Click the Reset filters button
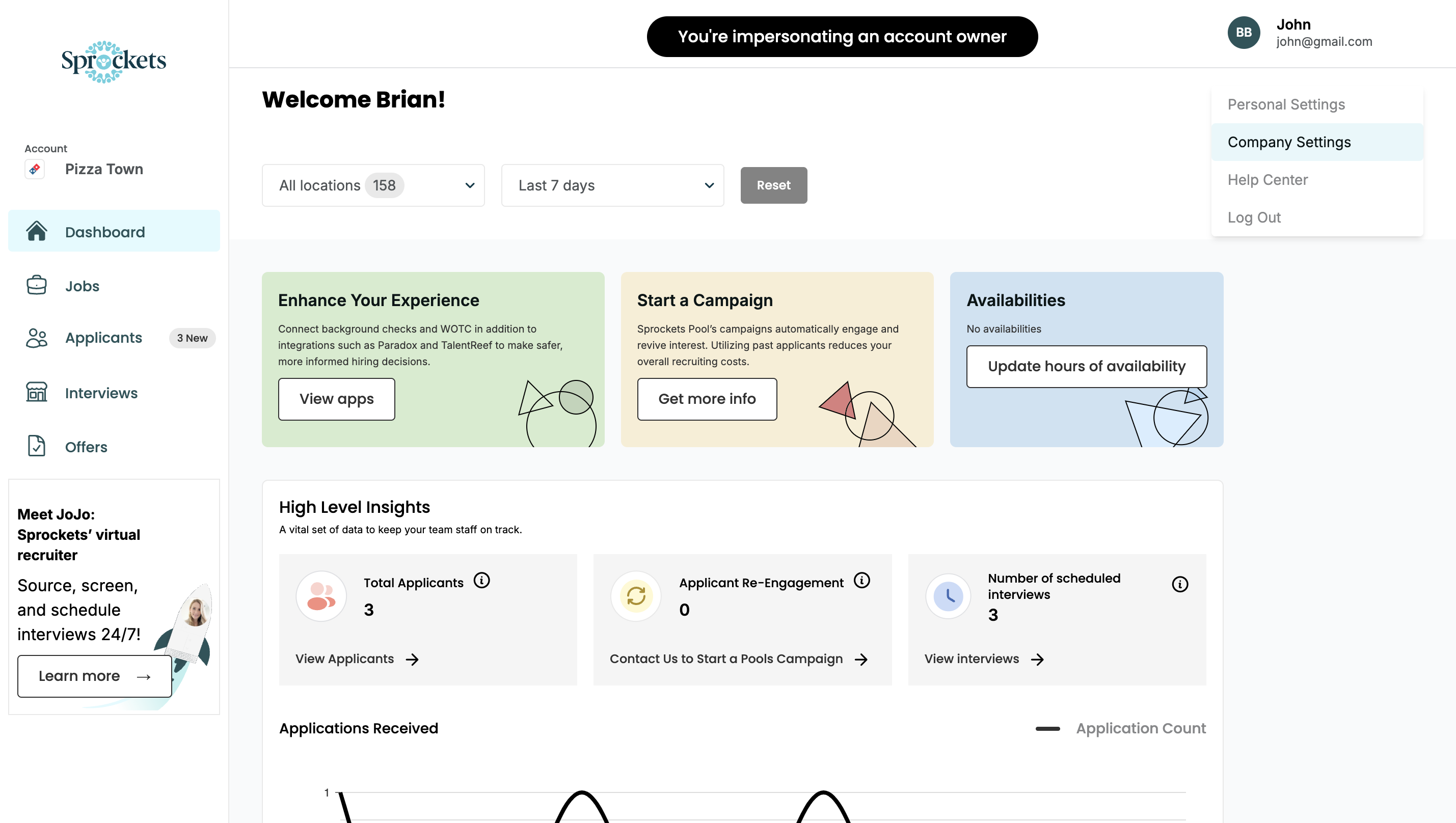 773,185
